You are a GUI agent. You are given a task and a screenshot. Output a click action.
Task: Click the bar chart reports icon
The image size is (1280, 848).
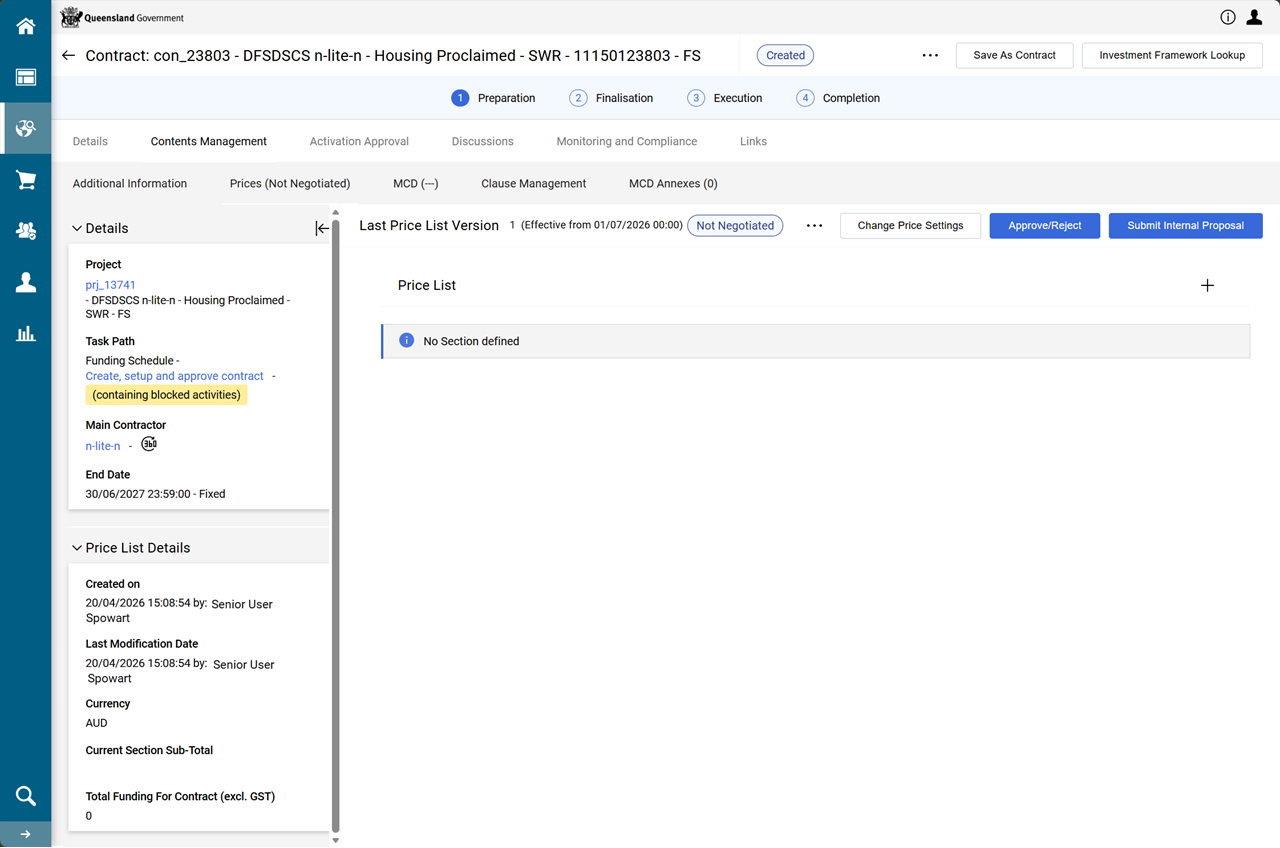click(x=26, y=334)
